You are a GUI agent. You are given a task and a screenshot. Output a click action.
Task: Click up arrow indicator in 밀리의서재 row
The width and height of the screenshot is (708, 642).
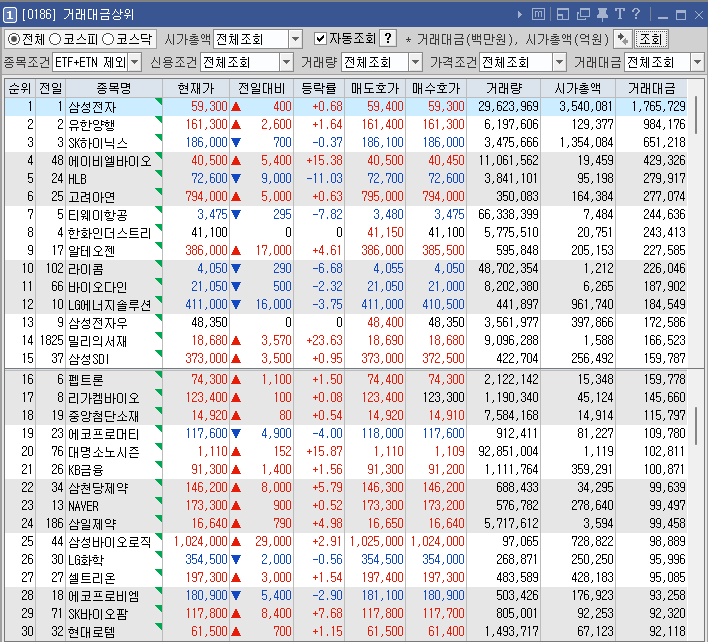point(236,341)
